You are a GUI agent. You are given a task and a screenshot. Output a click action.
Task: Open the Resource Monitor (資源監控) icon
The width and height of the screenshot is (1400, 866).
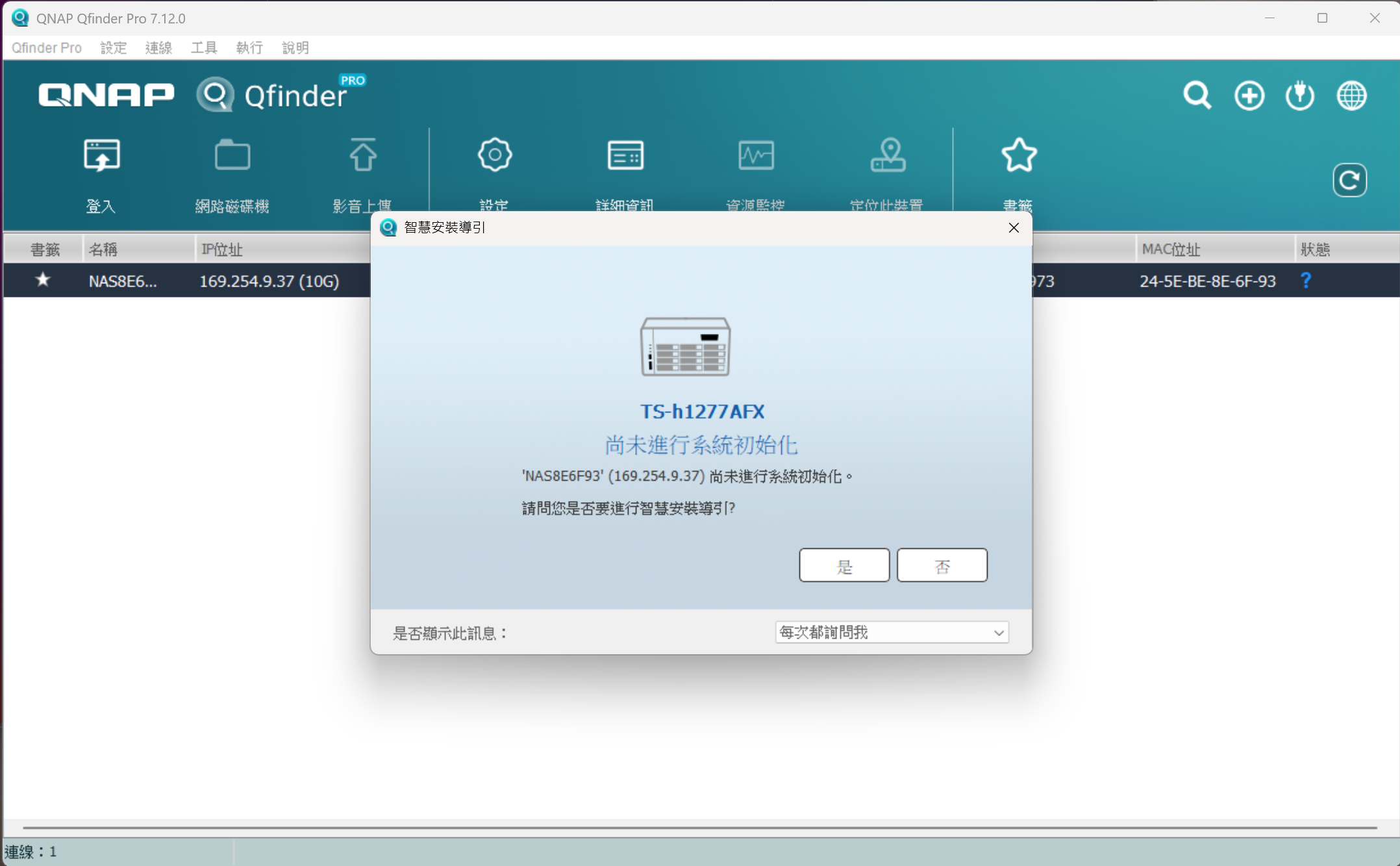click(756, 155)
